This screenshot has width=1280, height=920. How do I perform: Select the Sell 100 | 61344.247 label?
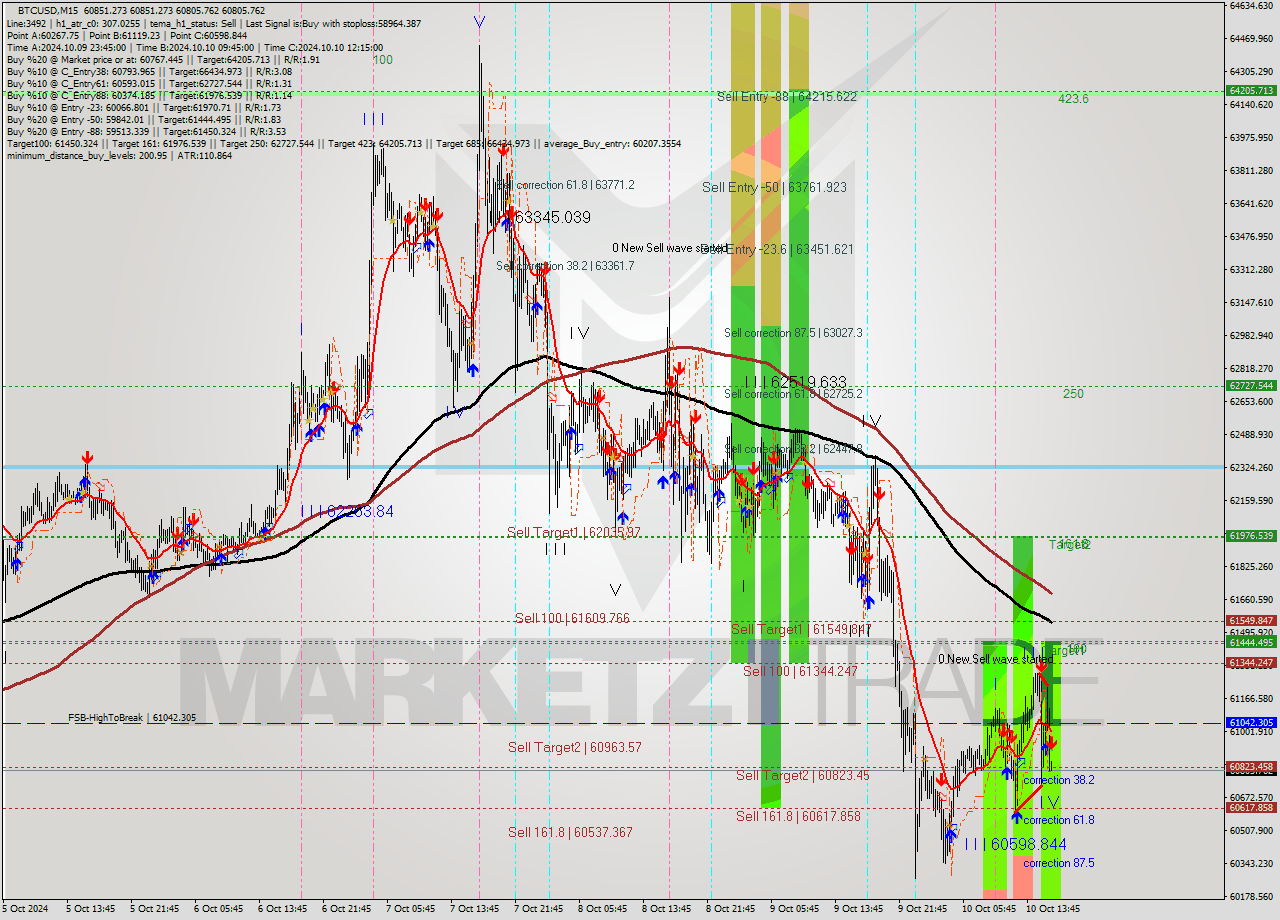click(x=801, y=671)
